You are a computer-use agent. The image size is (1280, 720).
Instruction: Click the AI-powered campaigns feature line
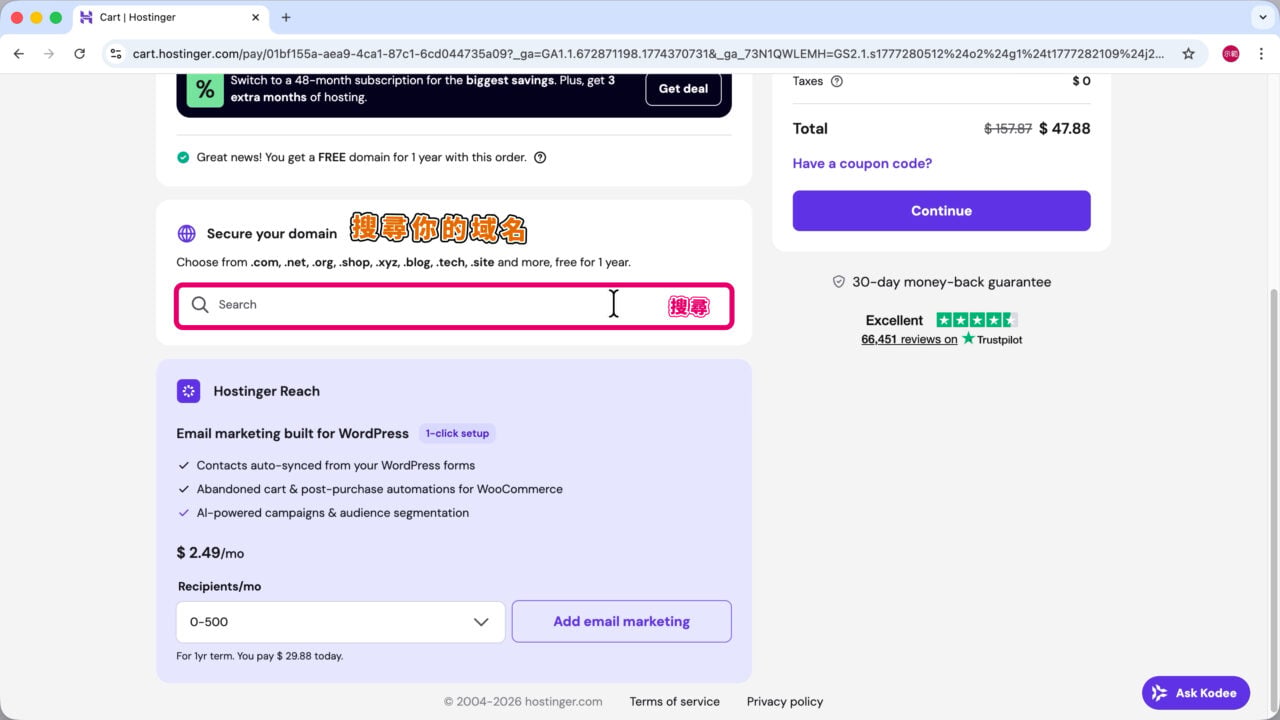(x=333, y=513)
